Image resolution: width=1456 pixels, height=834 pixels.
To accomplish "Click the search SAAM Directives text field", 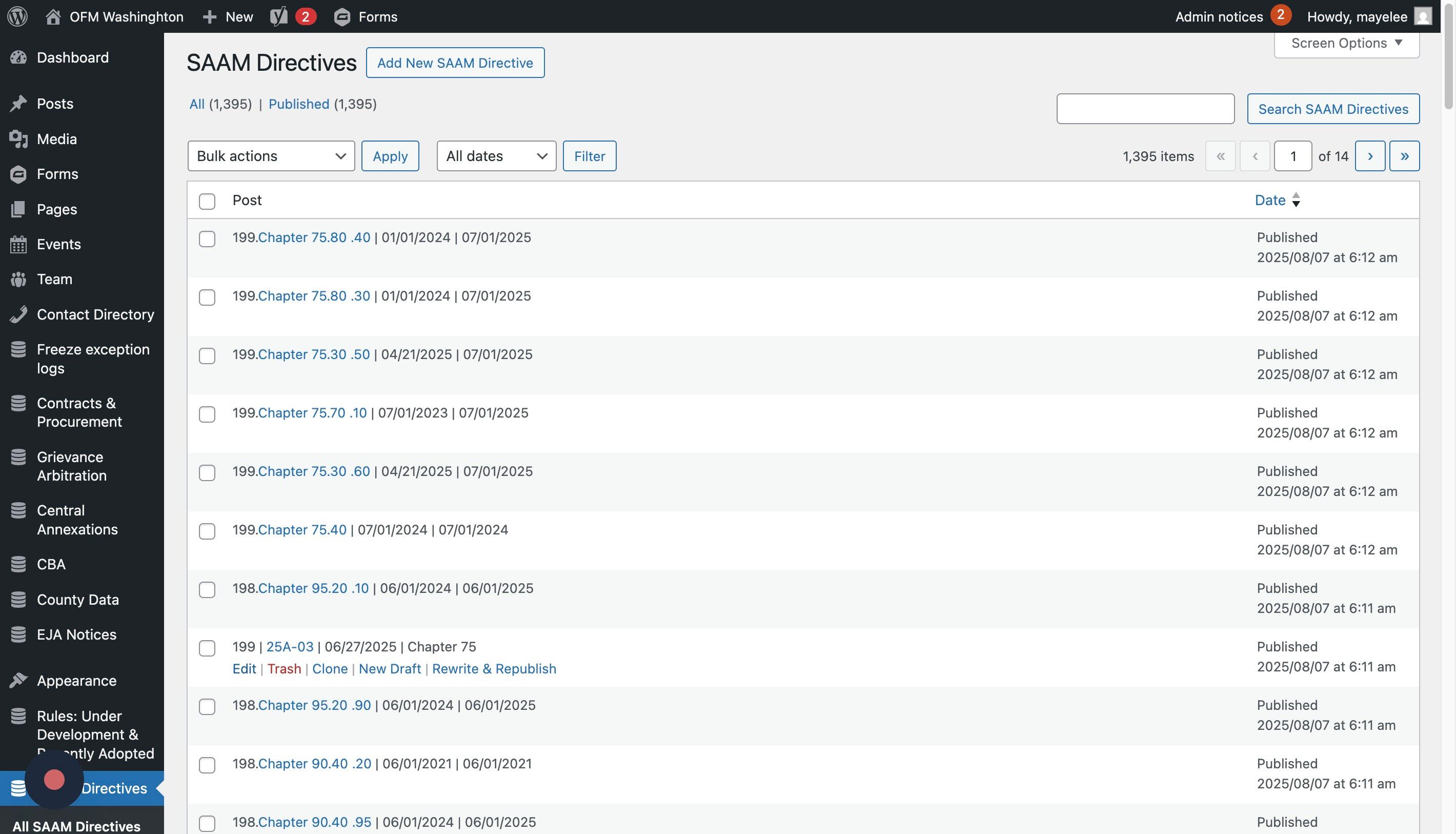I will (1145, 109).
